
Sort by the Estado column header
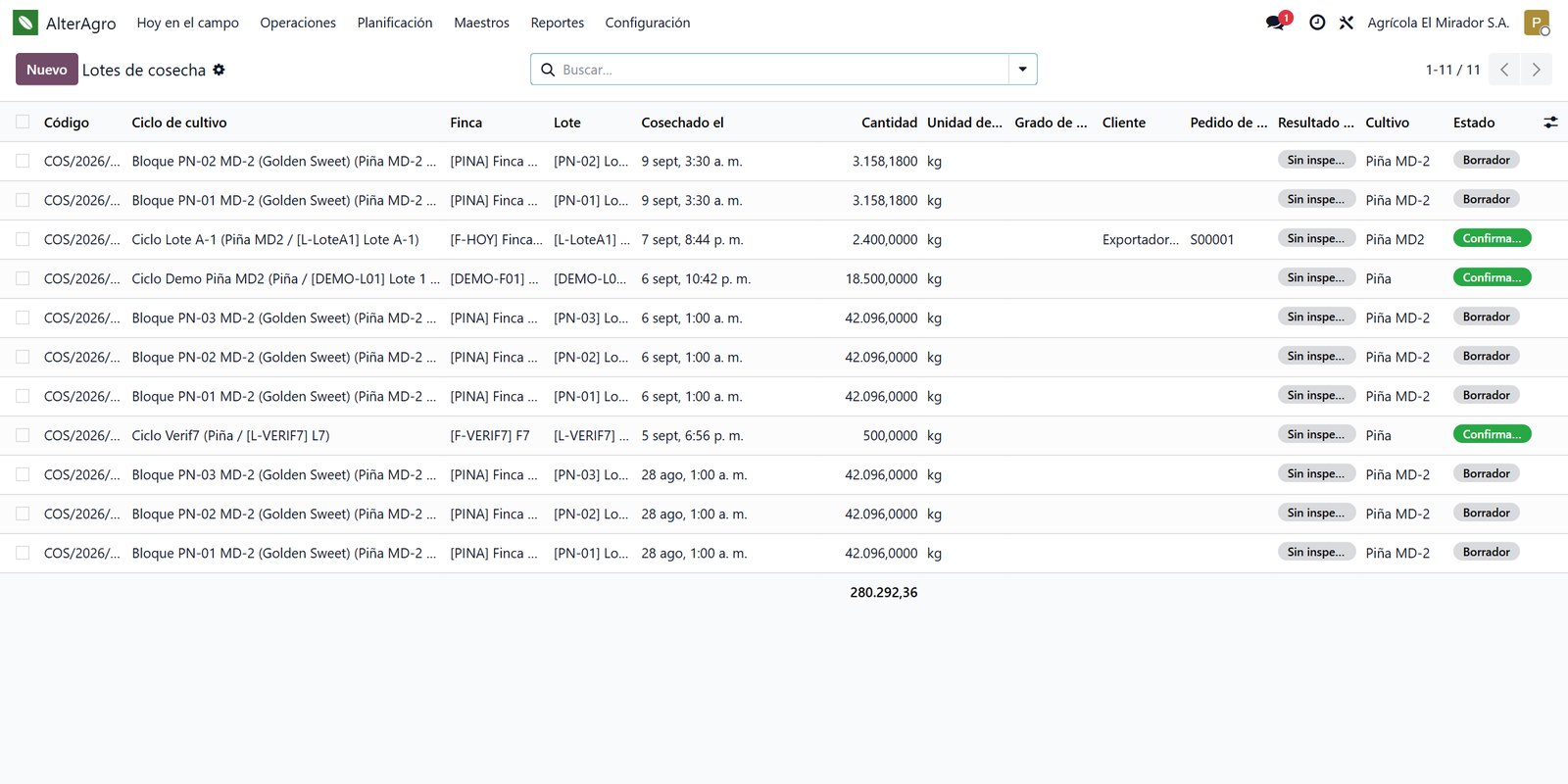click(x=1474, y=122)
